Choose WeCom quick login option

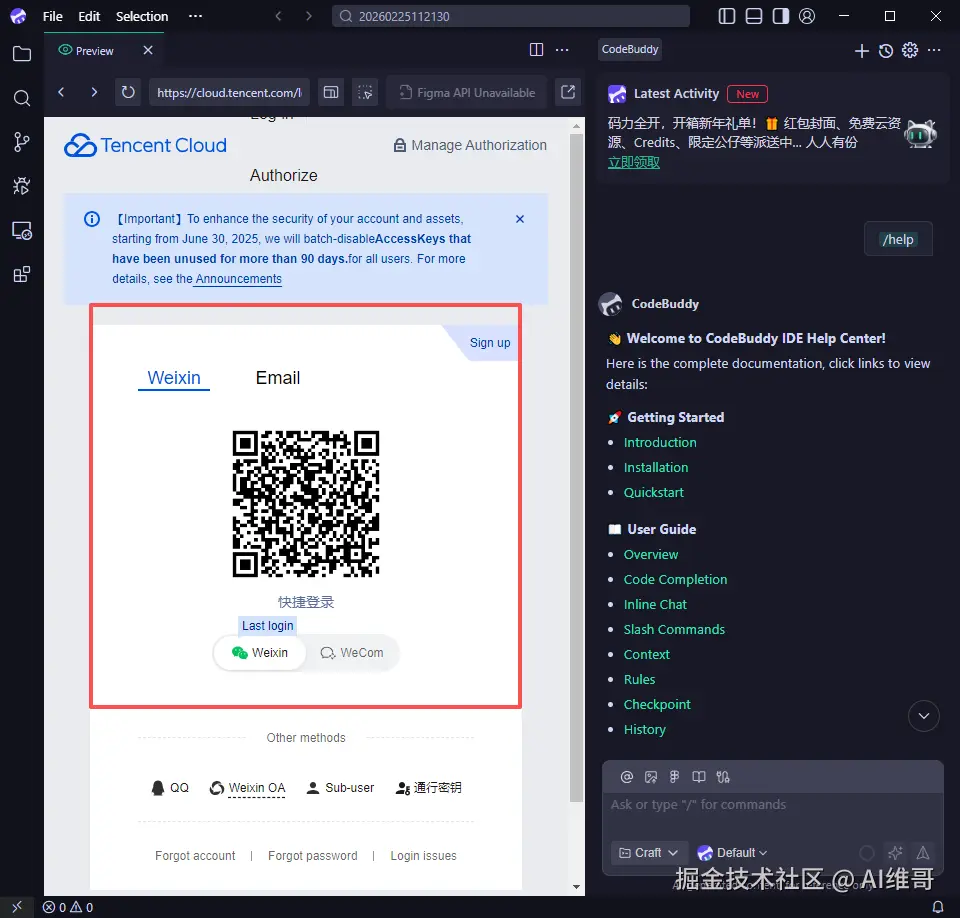(x=352, y=653)
